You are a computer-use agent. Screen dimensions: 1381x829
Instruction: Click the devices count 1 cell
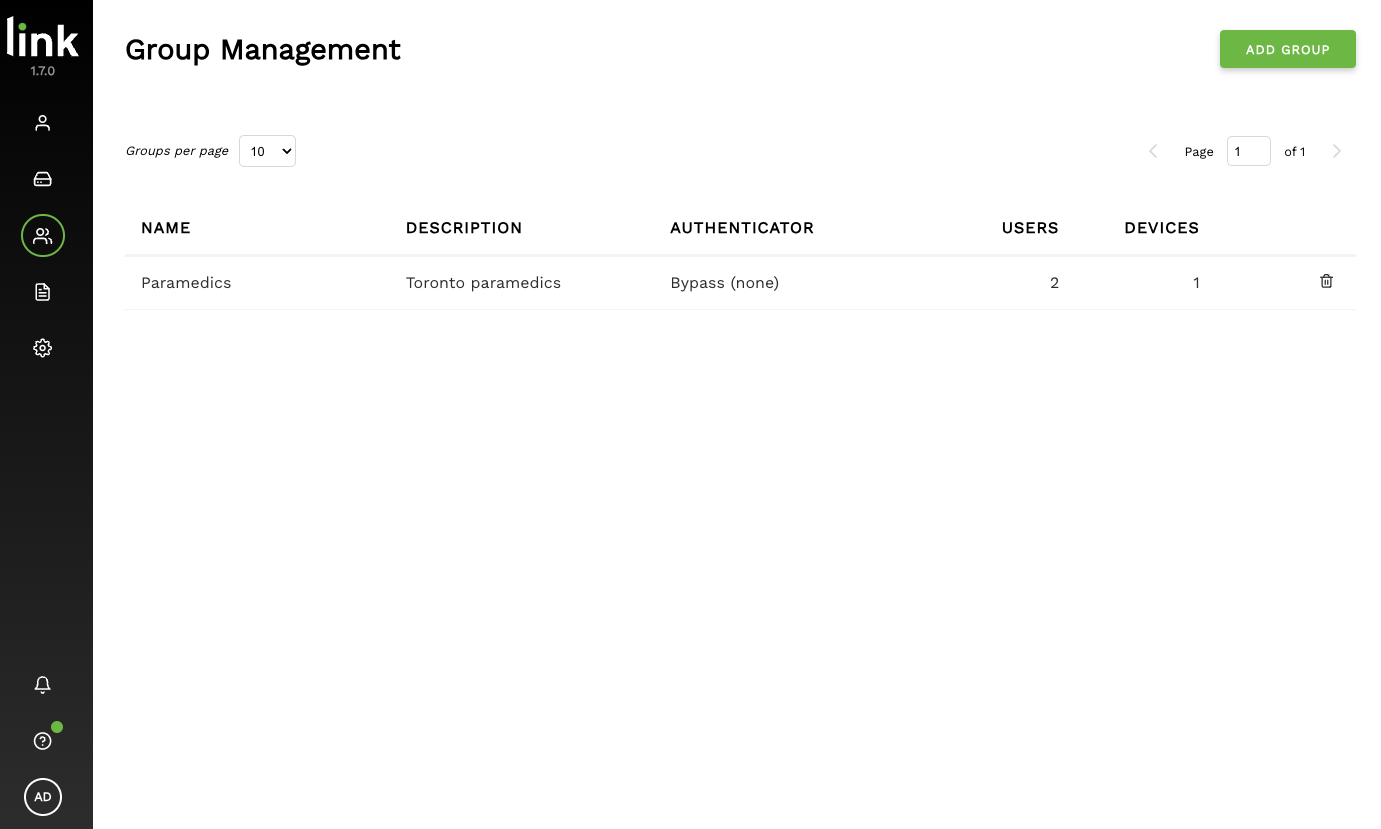click(x=1196, y=283)
